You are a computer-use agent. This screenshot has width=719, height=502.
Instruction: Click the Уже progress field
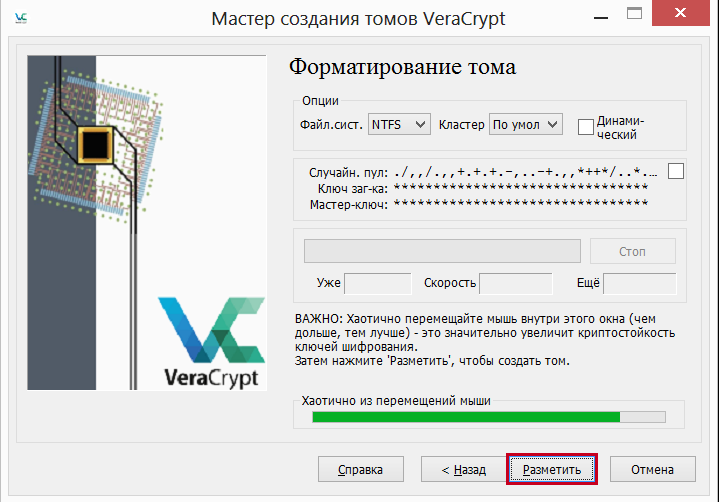point(377,283)
